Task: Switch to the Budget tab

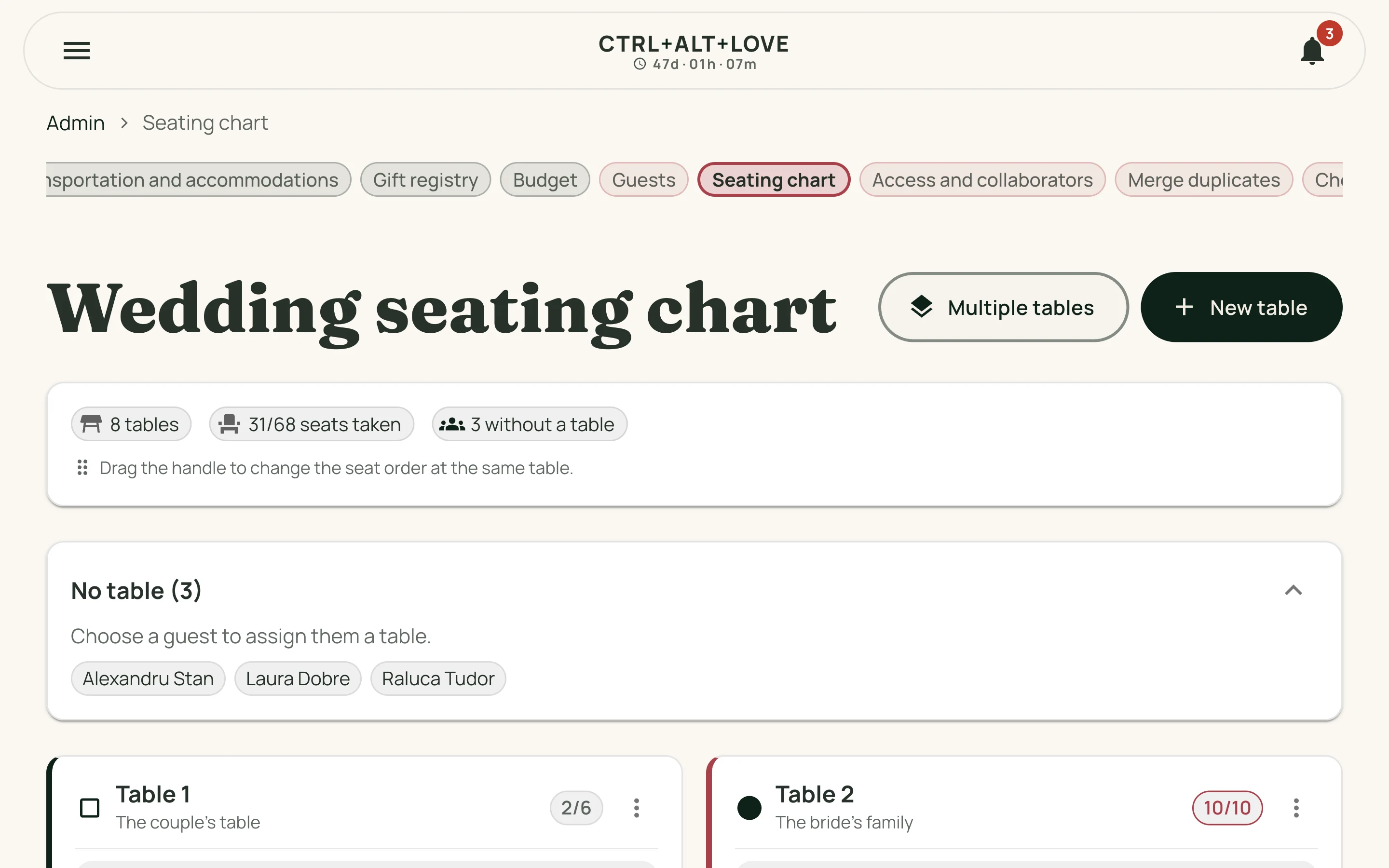Action: pyautogui.click(x=545, y=180)
